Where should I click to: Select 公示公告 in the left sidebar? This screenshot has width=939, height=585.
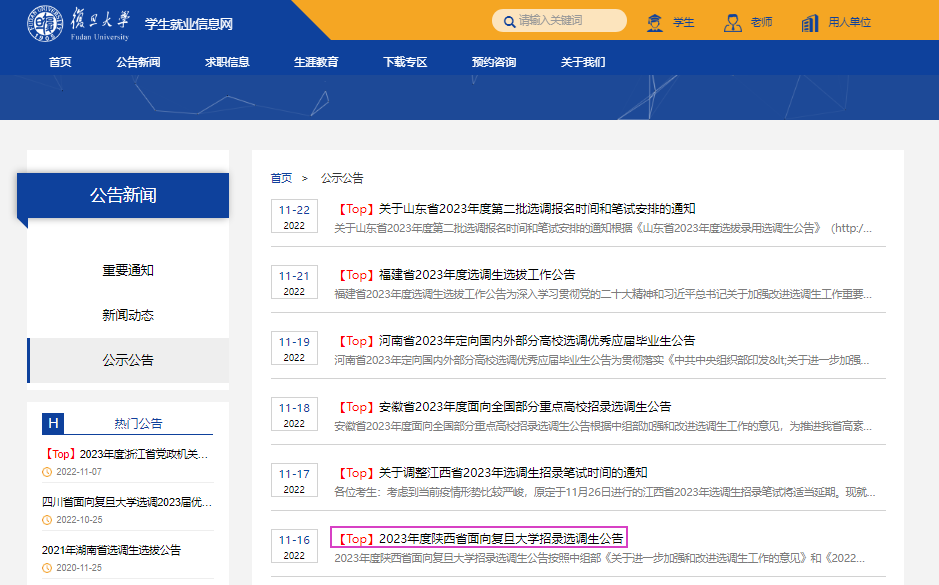128,360
